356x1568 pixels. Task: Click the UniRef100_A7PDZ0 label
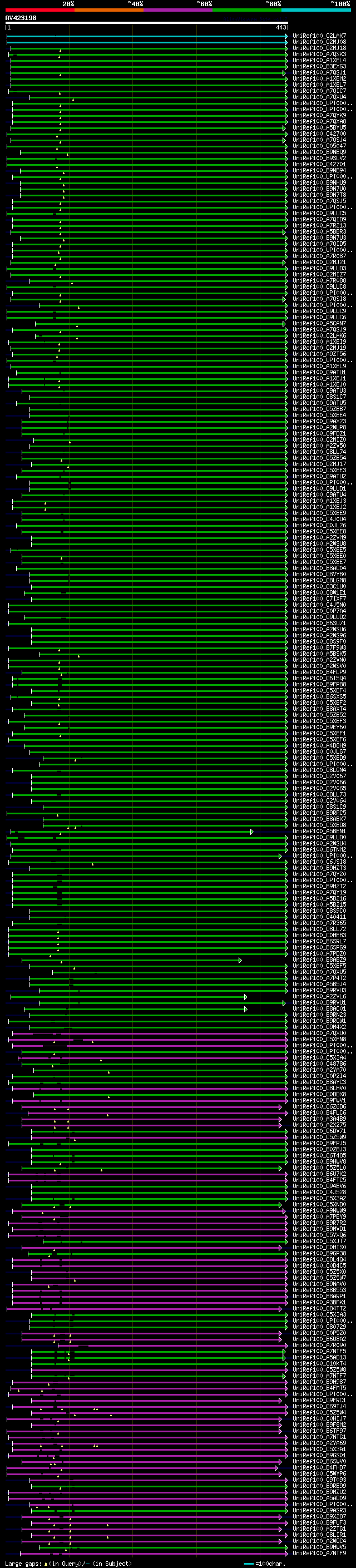(319, 953)
